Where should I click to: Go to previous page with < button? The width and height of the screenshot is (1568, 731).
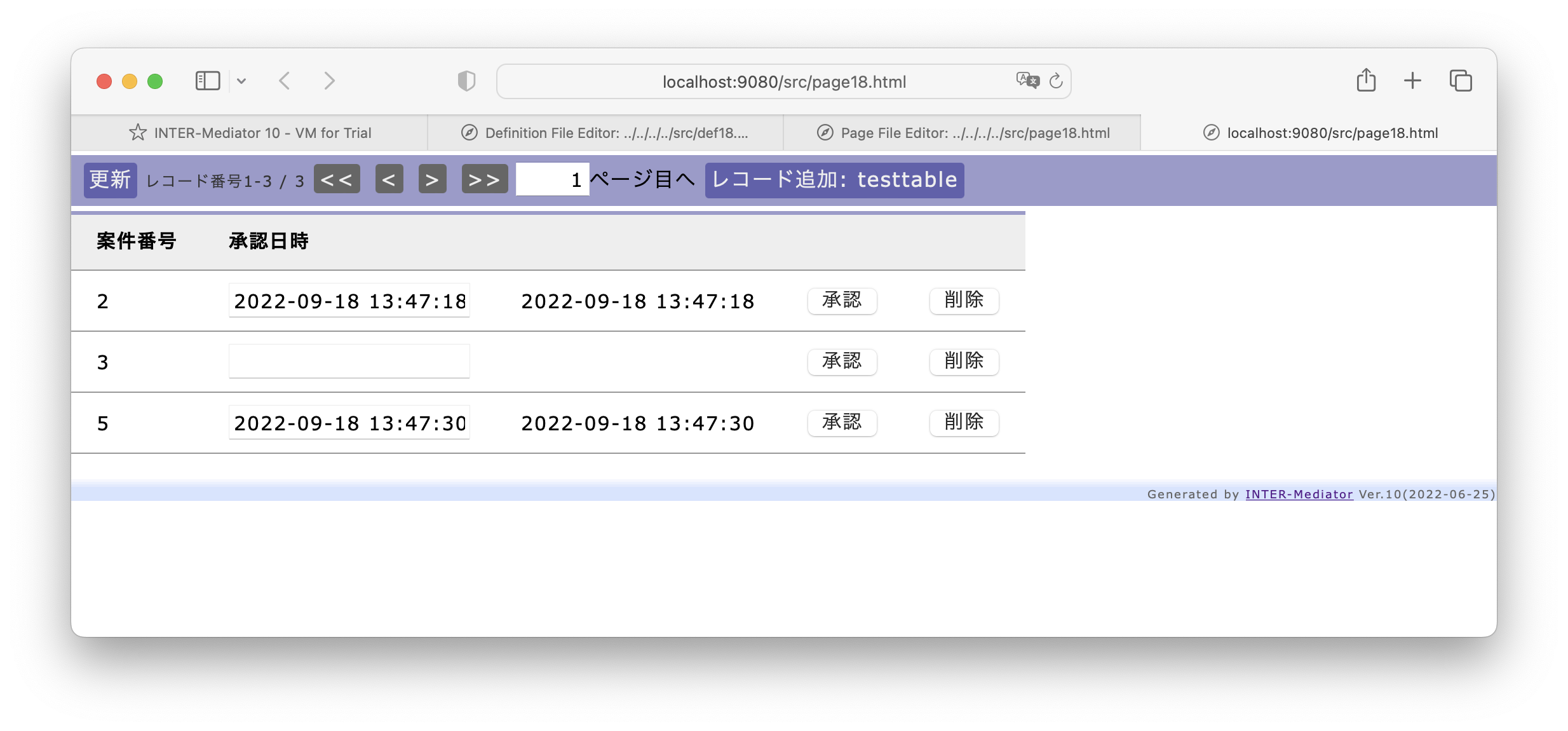pos(389,179)
